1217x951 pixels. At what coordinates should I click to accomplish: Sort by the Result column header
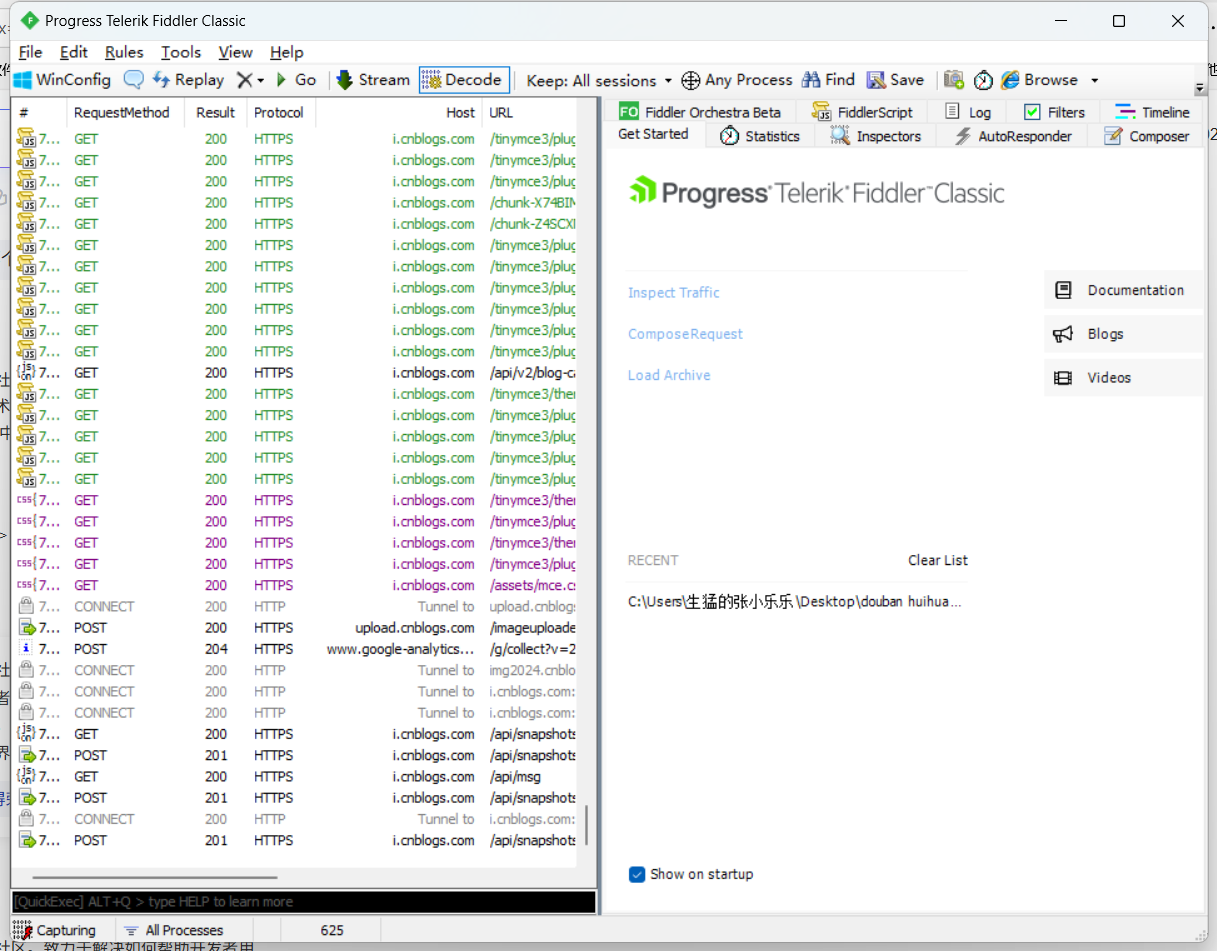(x=215, y=112)
